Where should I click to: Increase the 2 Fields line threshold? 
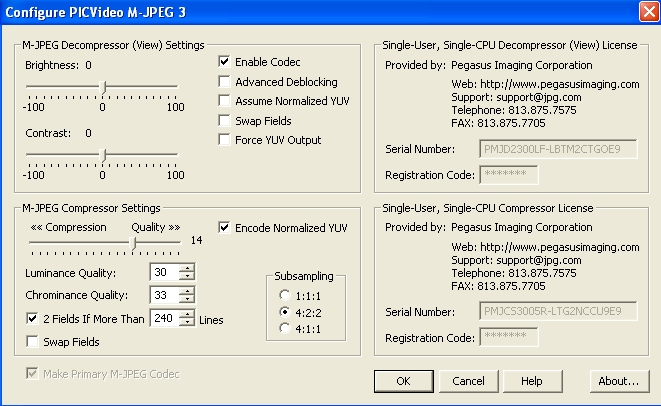[x=186, y=313]
